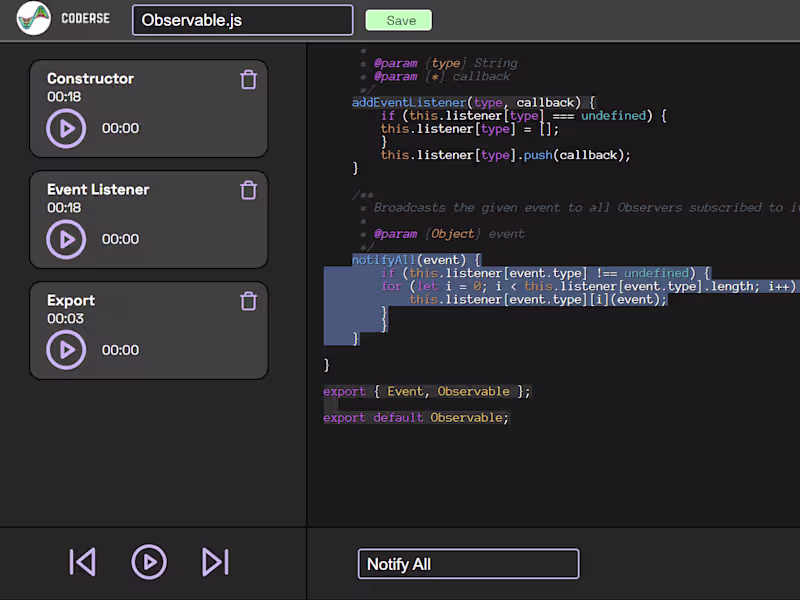Save the Observable.js cast
800x600 pixels.
(398, 20)
